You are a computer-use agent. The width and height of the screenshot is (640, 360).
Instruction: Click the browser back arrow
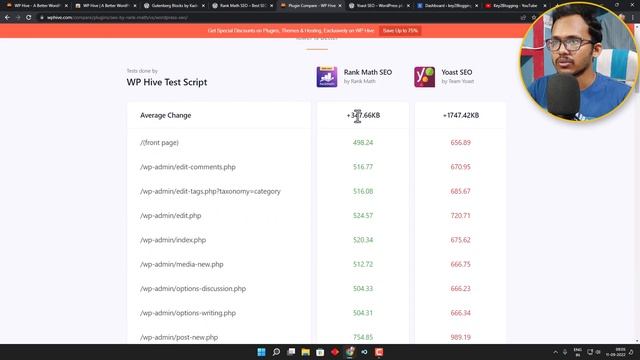[x=7, y=18]
